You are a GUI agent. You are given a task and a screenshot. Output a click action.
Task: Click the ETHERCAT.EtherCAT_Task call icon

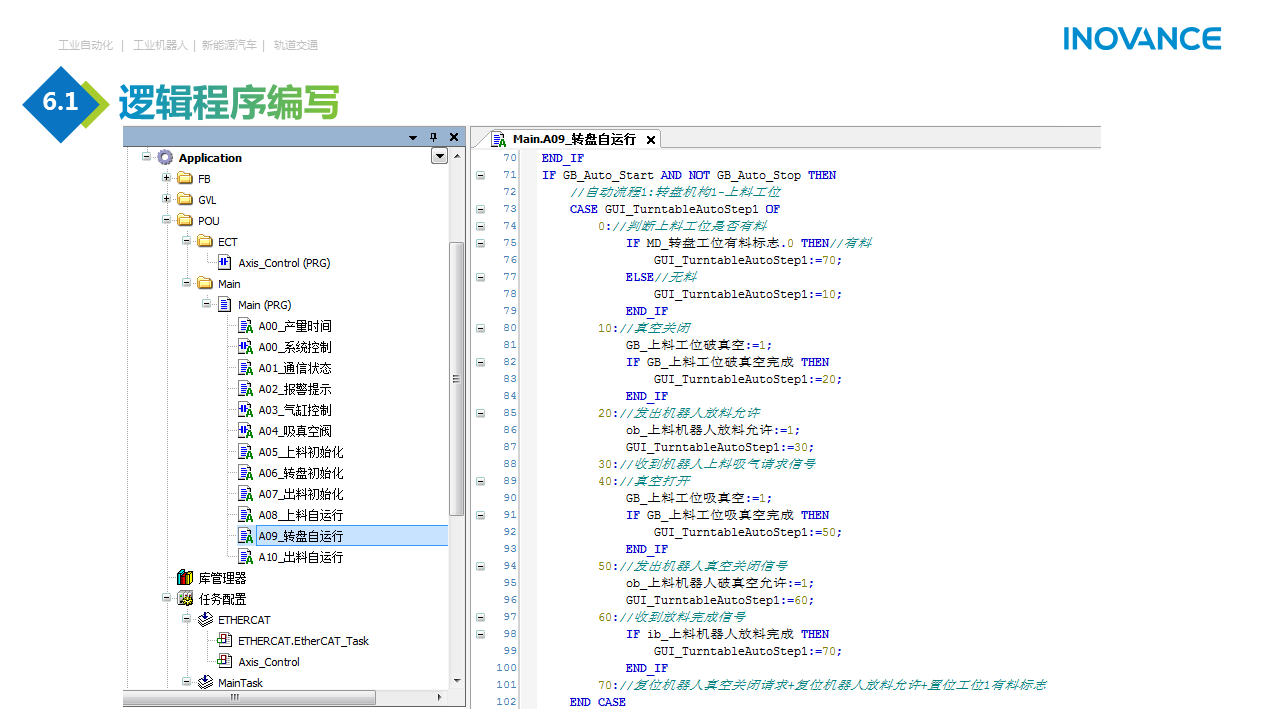(225, 640)
